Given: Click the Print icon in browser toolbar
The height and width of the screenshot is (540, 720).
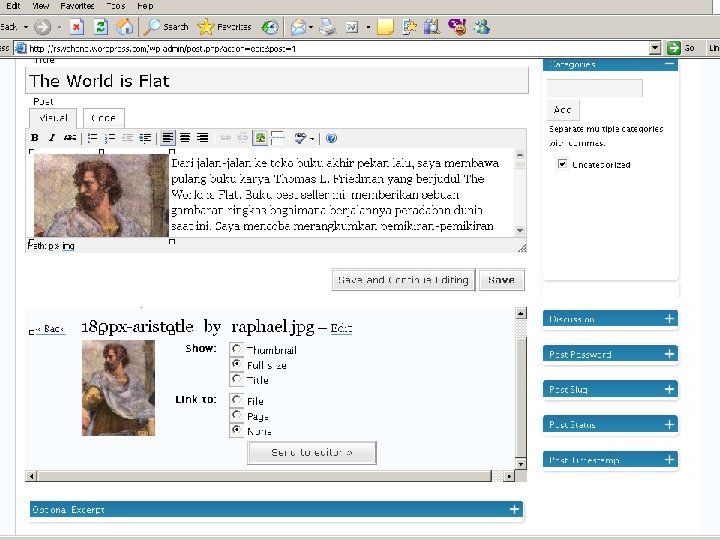Looking at the screenshot, I should [328, 27].
